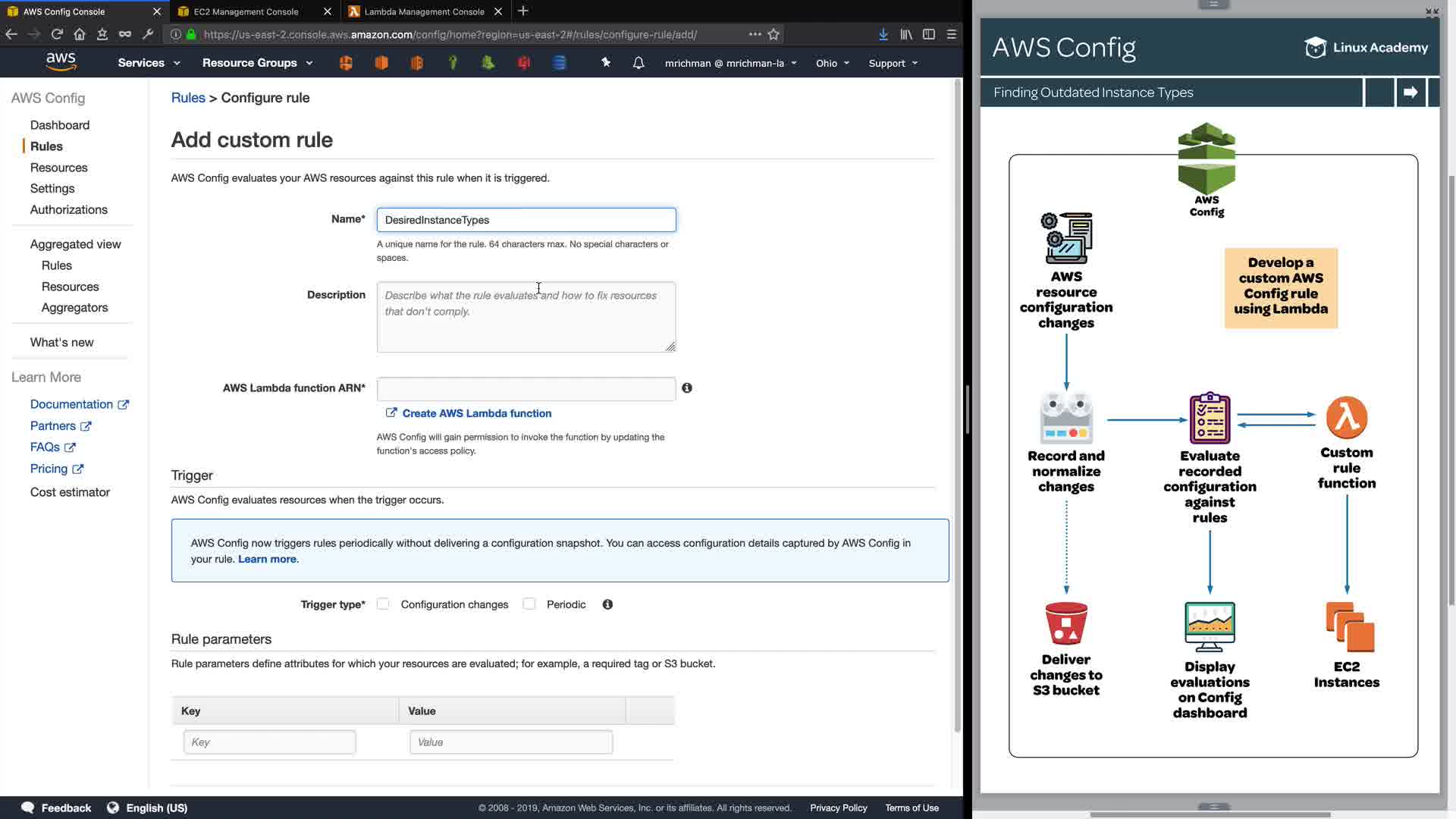This screenshot has height=819, width=1456.
Task: Open the Ohio region selector
Action: pos(832,63)
